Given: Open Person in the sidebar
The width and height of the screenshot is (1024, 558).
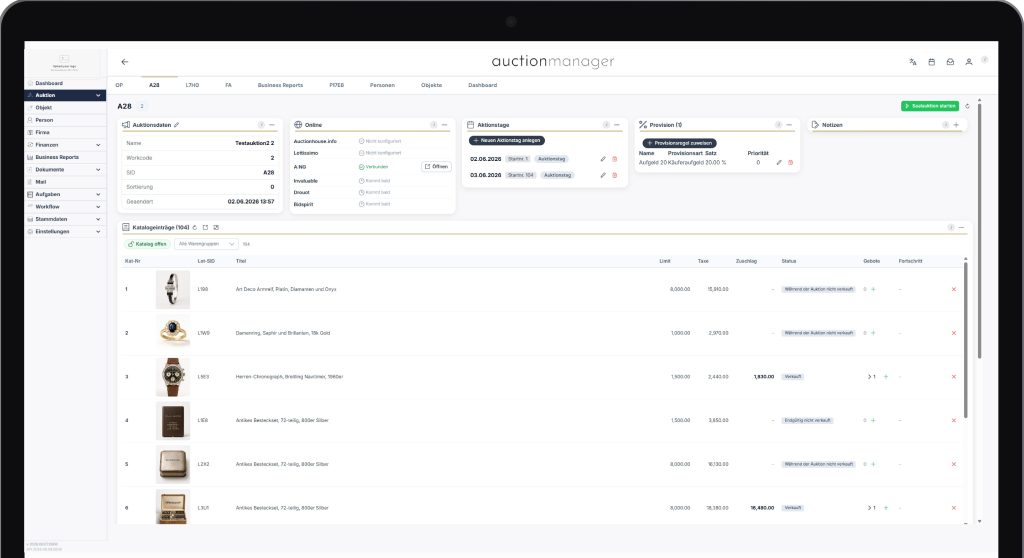Looking at the screenshot, I should pyautogui.click(x=65, y=120).
